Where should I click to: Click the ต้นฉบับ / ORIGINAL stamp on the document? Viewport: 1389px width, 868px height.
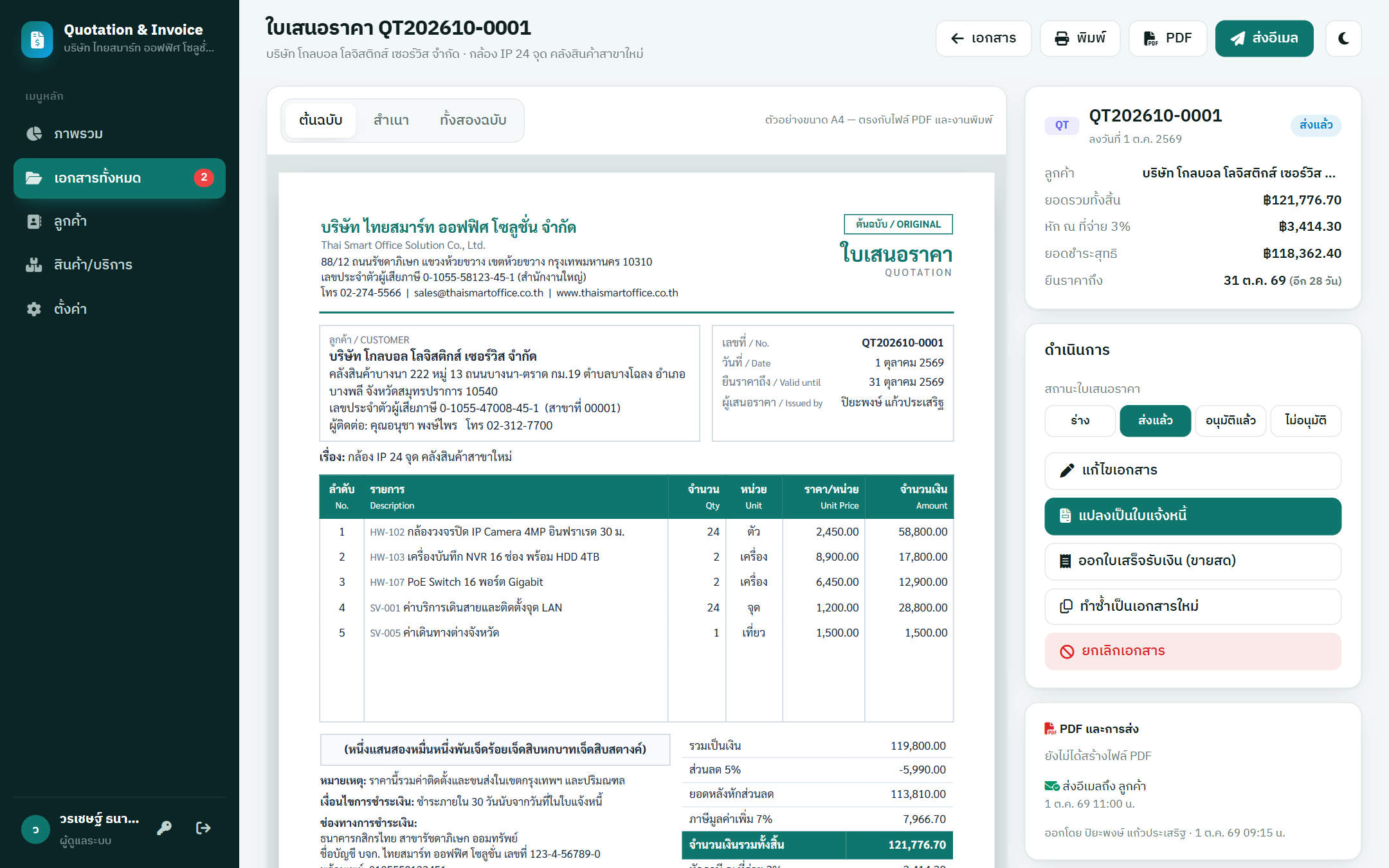point(898,224)
